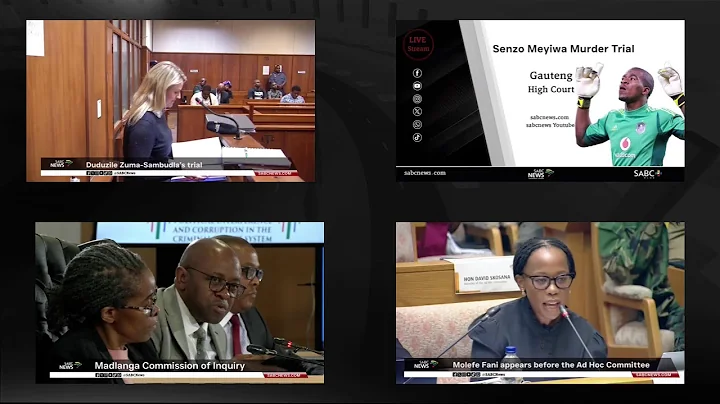Click red SABCNEWS.COM tag on Madlanga feed
The image size is (720, 404).
tap(285, 375)
